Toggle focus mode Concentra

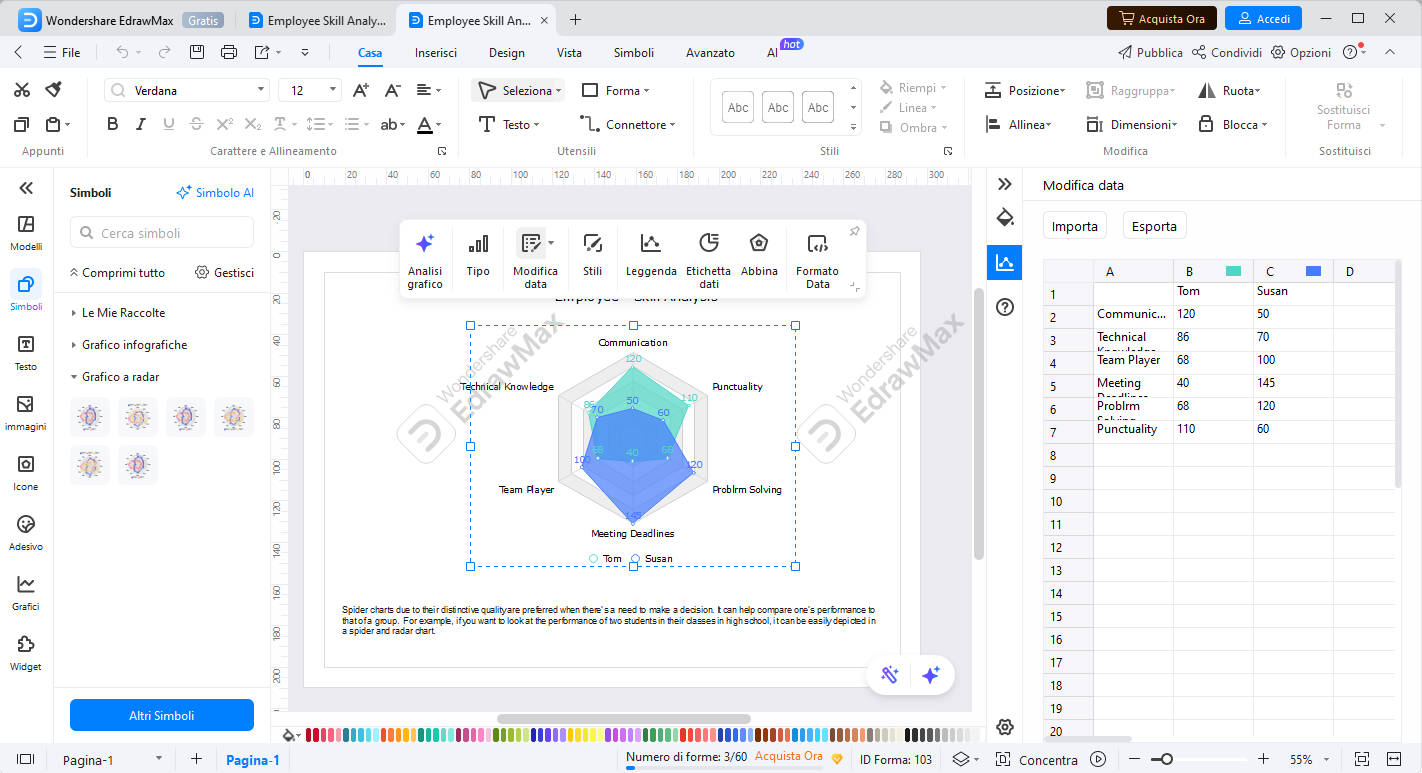point(1037,760)
